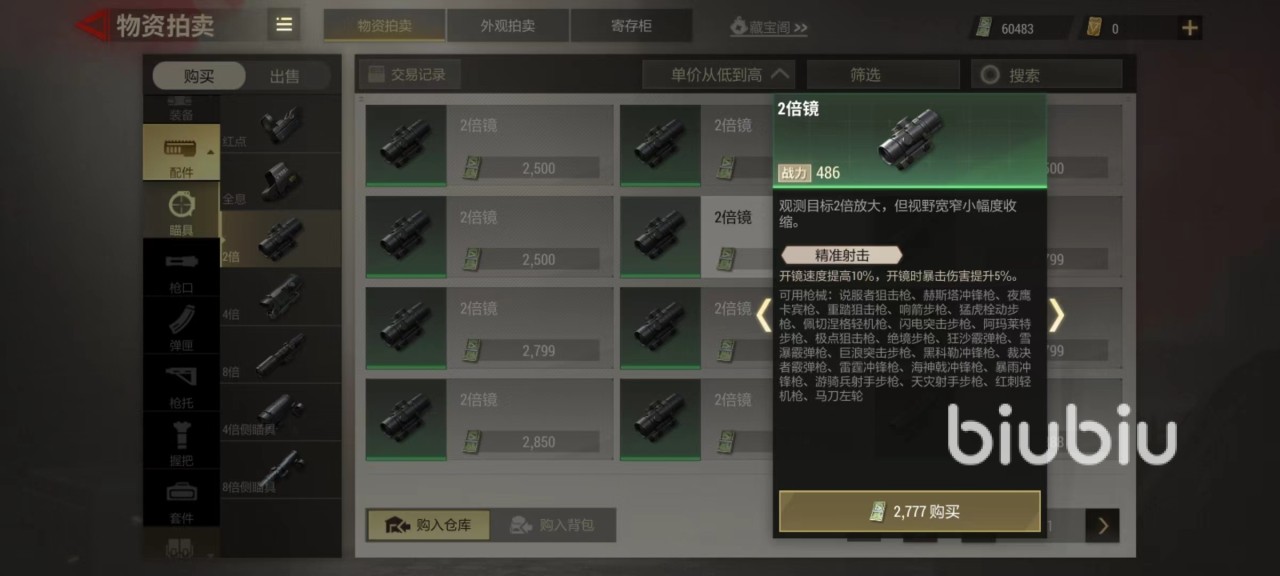
Task: Switch to the 购买 buy toggle
Action: pos(199,76)
